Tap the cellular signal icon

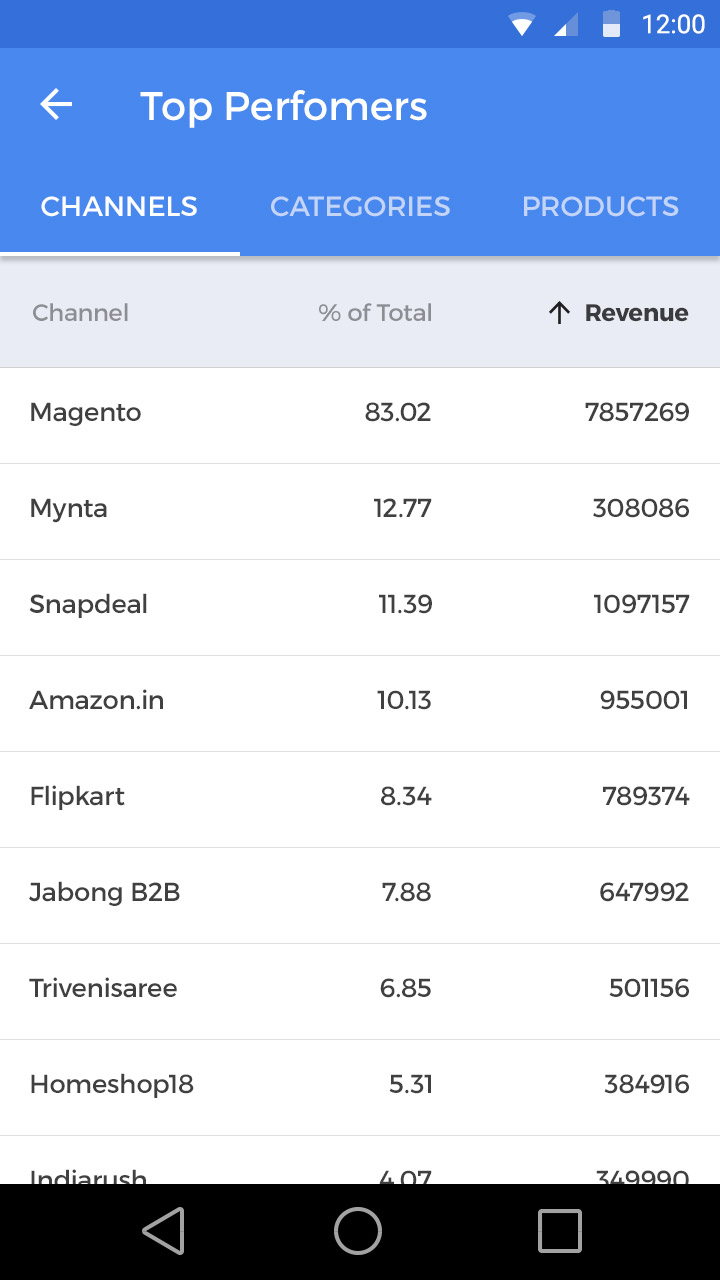[x=566, y=25]
